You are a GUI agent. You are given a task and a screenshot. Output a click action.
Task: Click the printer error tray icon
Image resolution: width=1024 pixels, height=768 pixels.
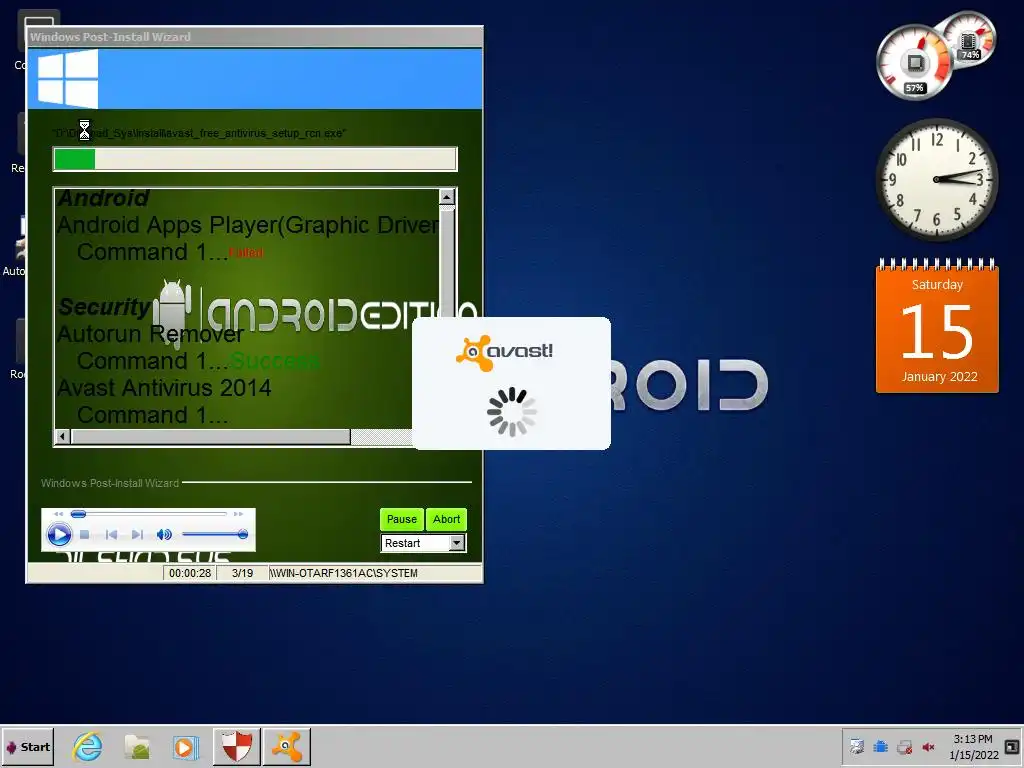pos(904,746)
